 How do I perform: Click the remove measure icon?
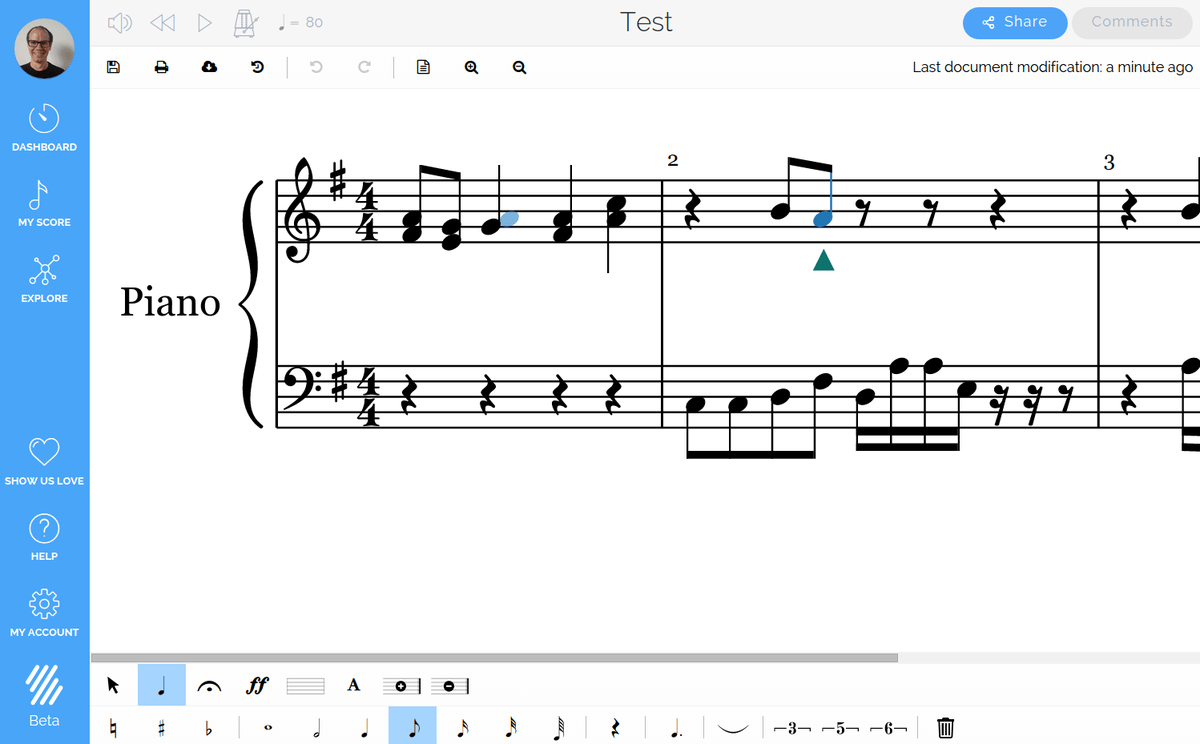[449, 685]
